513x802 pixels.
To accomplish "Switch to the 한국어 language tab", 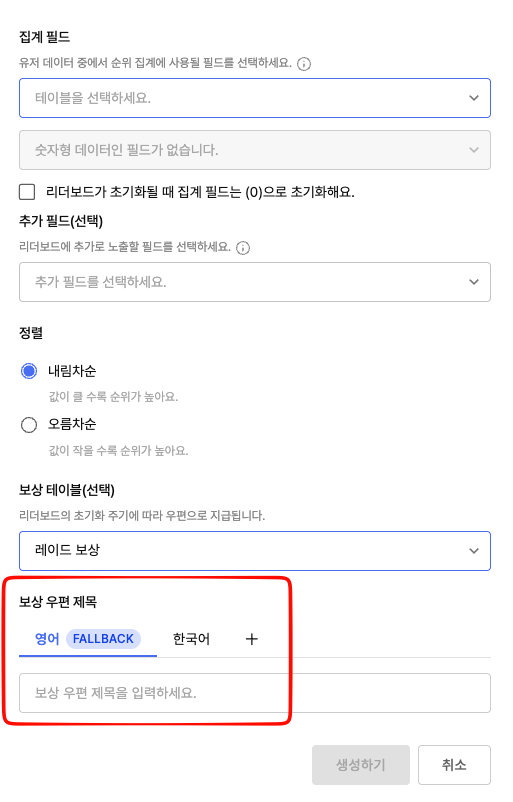I will pos(191,639).
